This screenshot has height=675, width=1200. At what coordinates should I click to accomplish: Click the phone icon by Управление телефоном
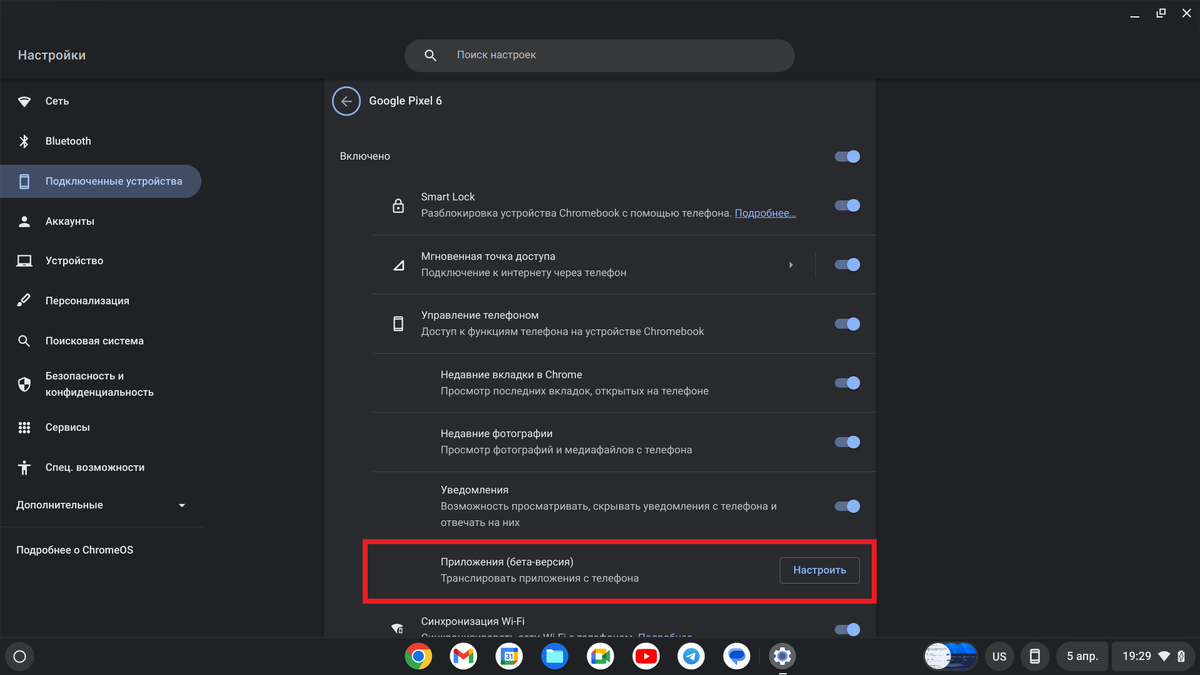tap(398, 324)
